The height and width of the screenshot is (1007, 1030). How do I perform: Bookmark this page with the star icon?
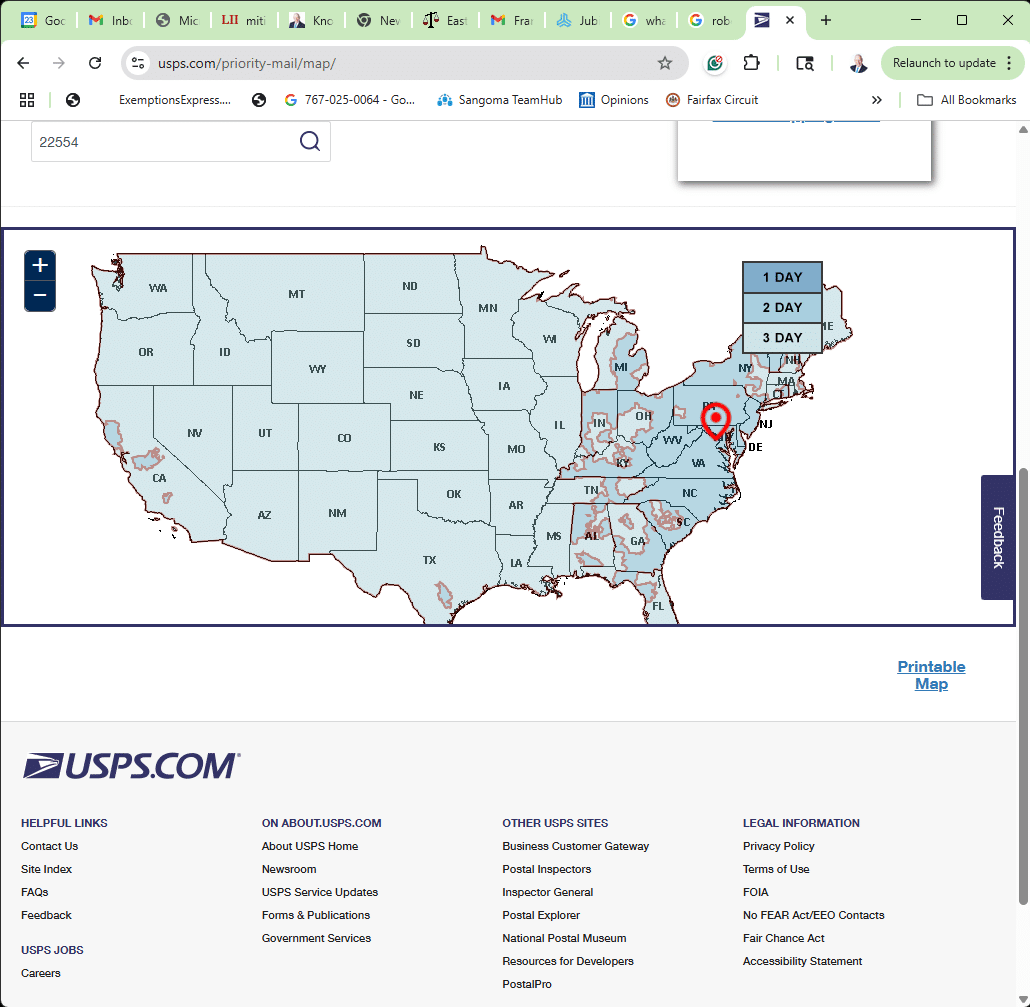tap(665, 63)
